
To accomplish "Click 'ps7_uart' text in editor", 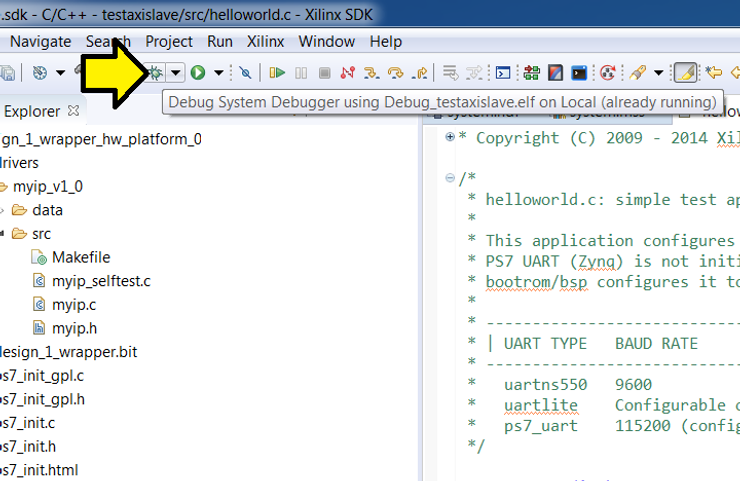I will (x=540, y=426).
